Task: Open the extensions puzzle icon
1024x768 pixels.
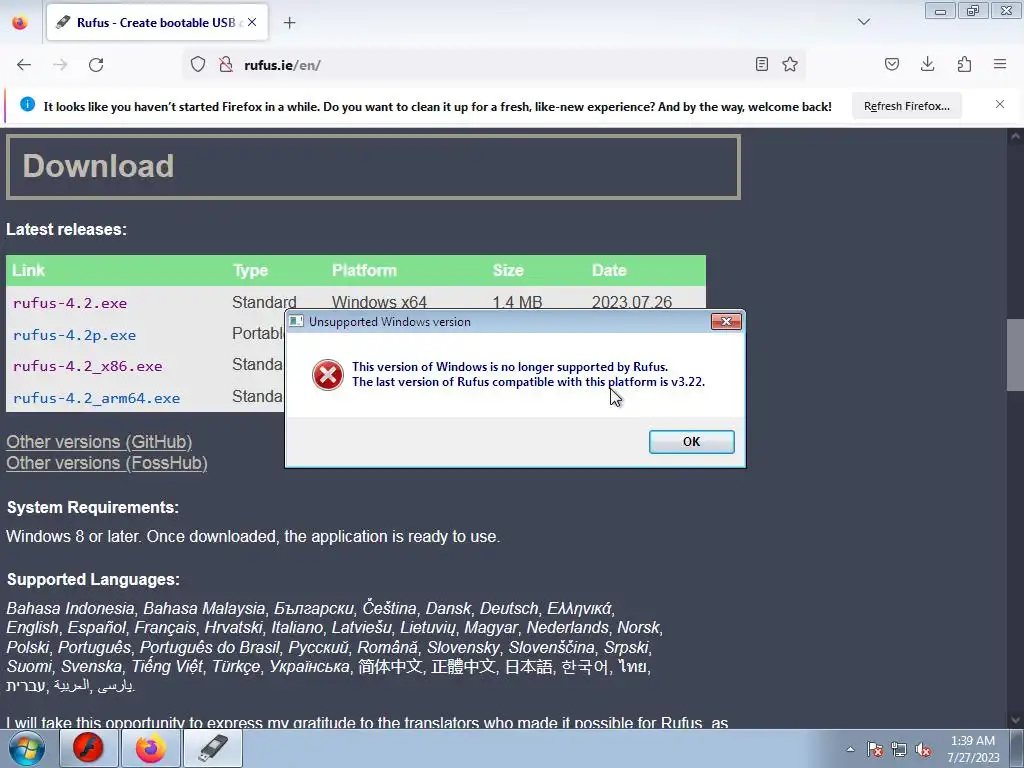Action: pyautogui.click(x=964, y=64)
